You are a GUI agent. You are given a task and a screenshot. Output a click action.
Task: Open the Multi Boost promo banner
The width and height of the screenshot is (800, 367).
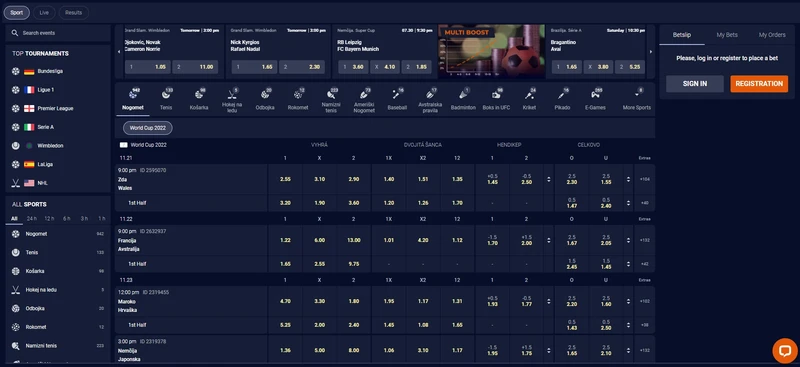click(x=491, y=51)
